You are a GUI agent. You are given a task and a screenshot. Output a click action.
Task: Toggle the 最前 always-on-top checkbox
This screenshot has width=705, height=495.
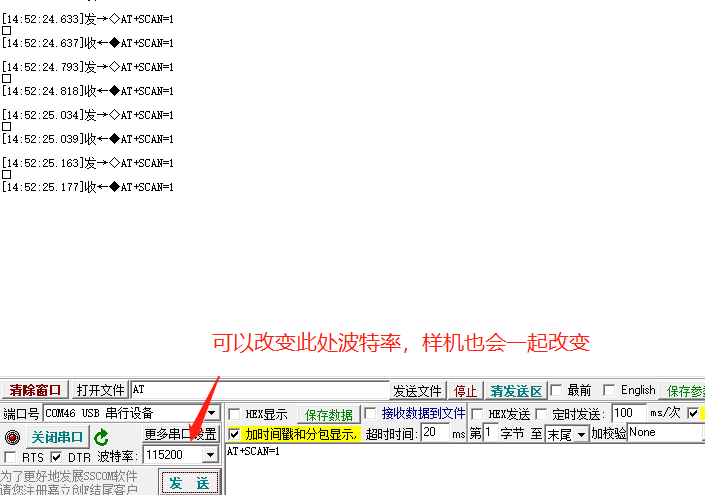click(x=556, y=390)
